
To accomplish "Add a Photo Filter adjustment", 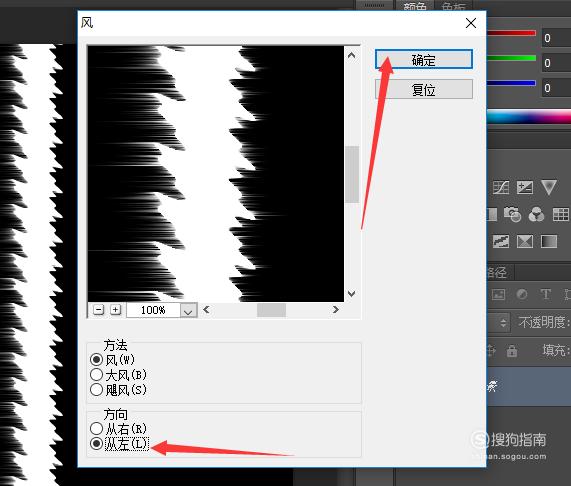I will point(512,214).
